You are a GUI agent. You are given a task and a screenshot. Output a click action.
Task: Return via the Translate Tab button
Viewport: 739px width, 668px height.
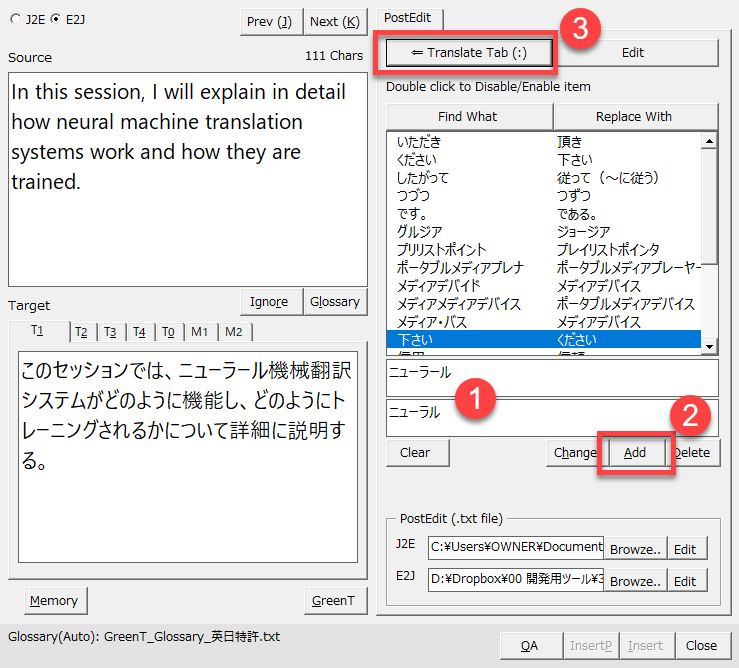464,53
